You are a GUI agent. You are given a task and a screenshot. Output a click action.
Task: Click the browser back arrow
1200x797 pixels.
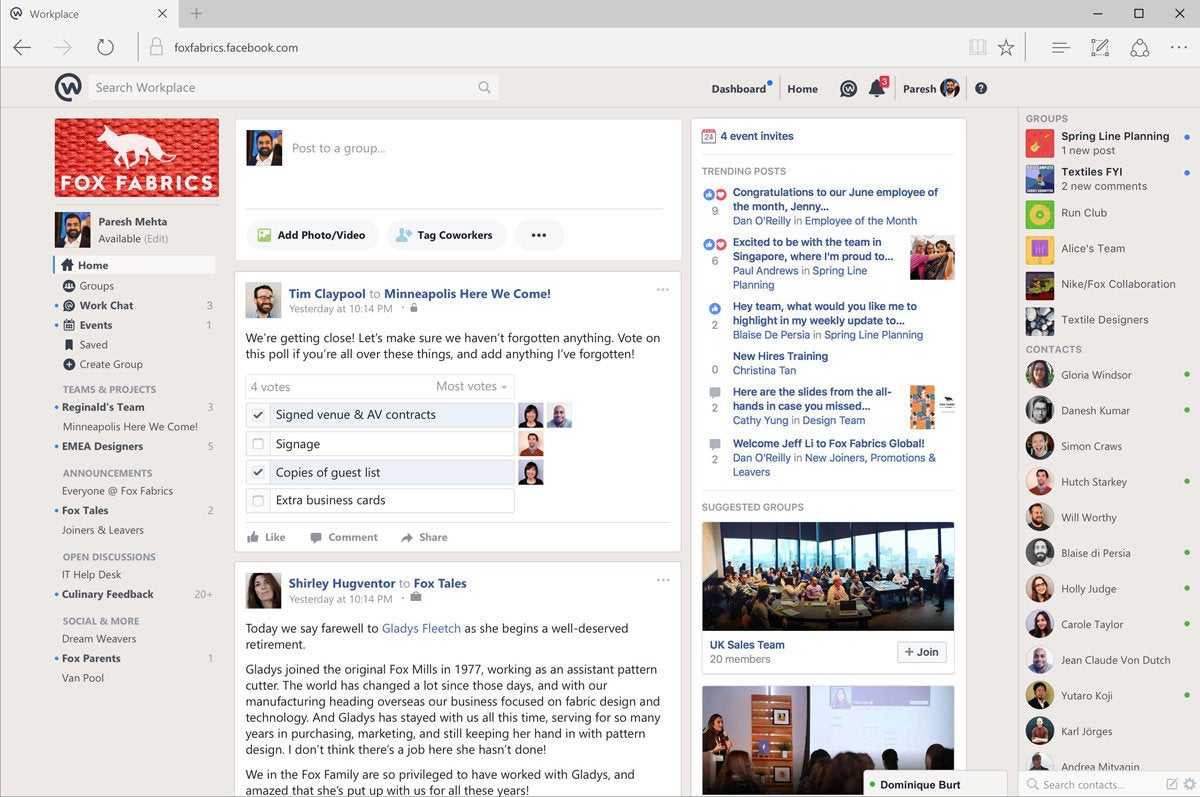pos(22,47)
